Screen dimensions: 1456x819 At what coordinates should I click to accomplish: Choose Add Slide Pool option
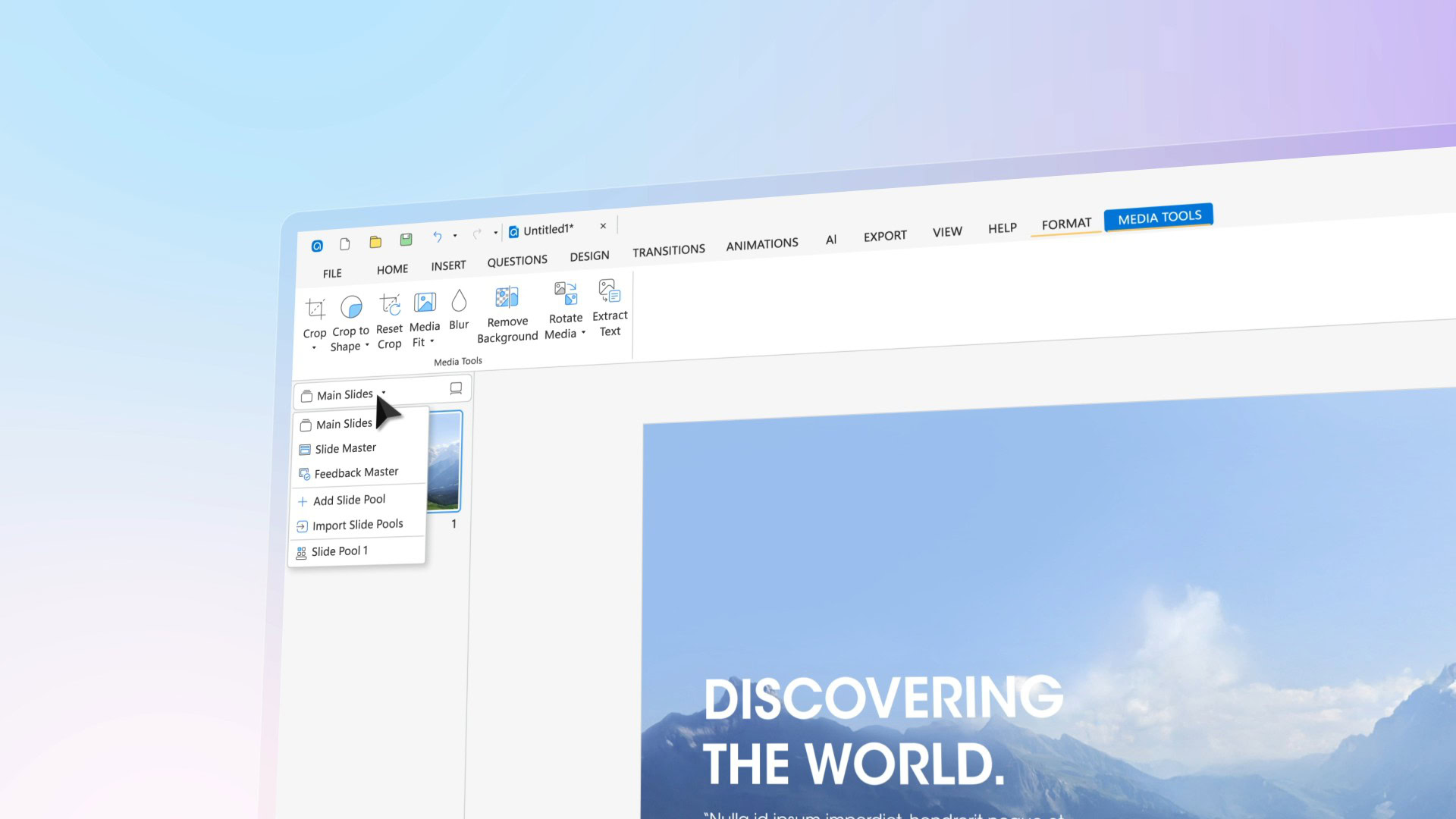pos(349,500)
